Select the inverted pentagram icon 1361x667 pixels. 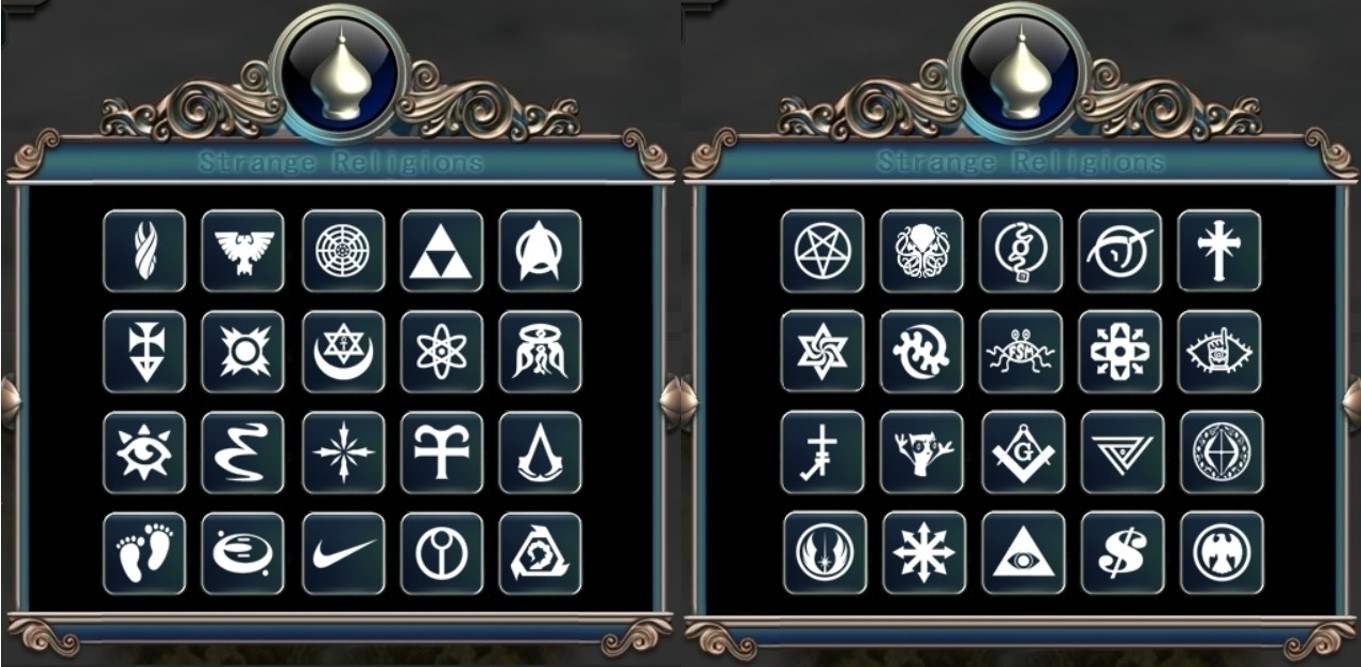[x=822, y=251]
